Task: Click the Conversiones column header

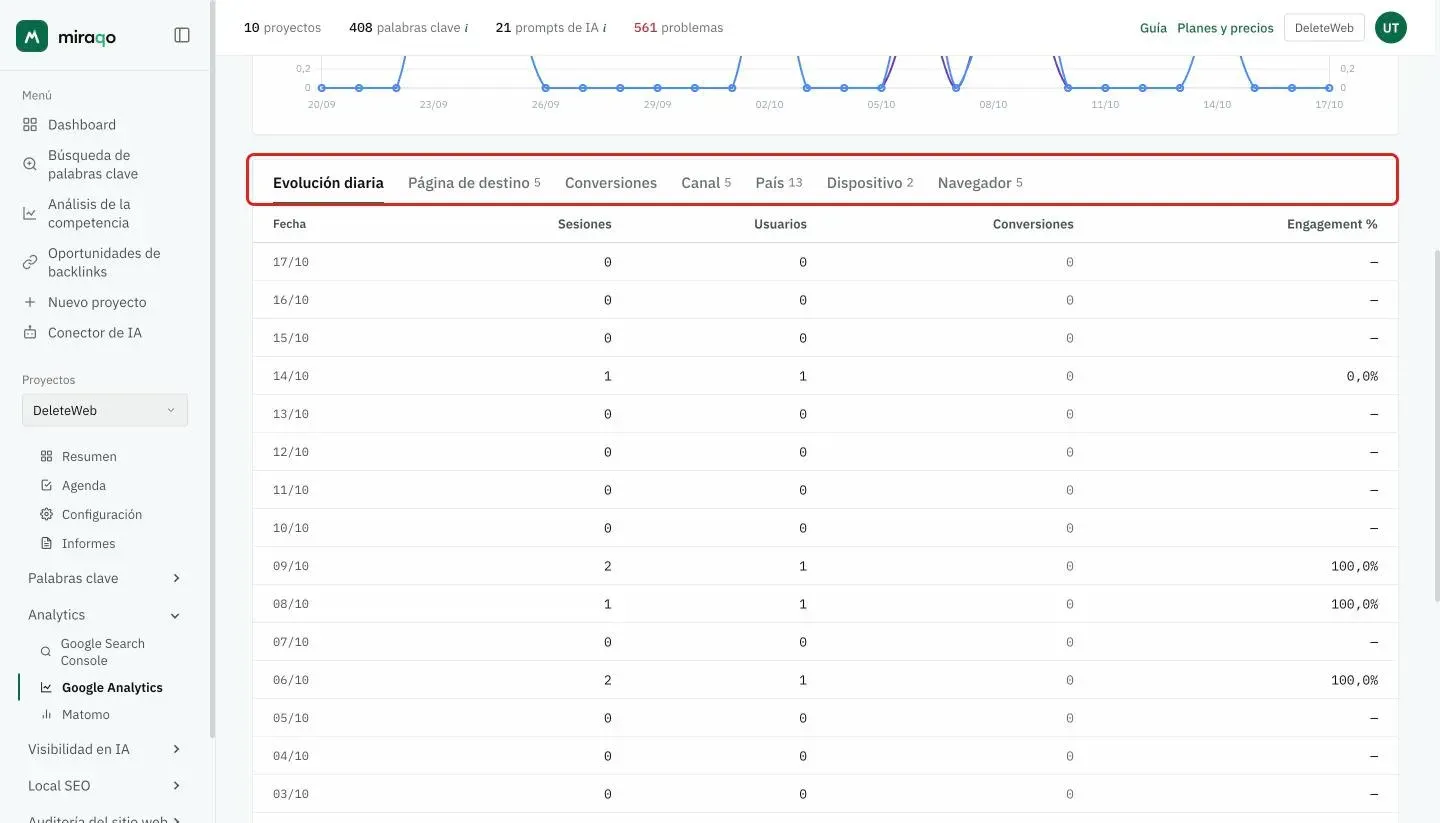Action: click(1033, 224)
